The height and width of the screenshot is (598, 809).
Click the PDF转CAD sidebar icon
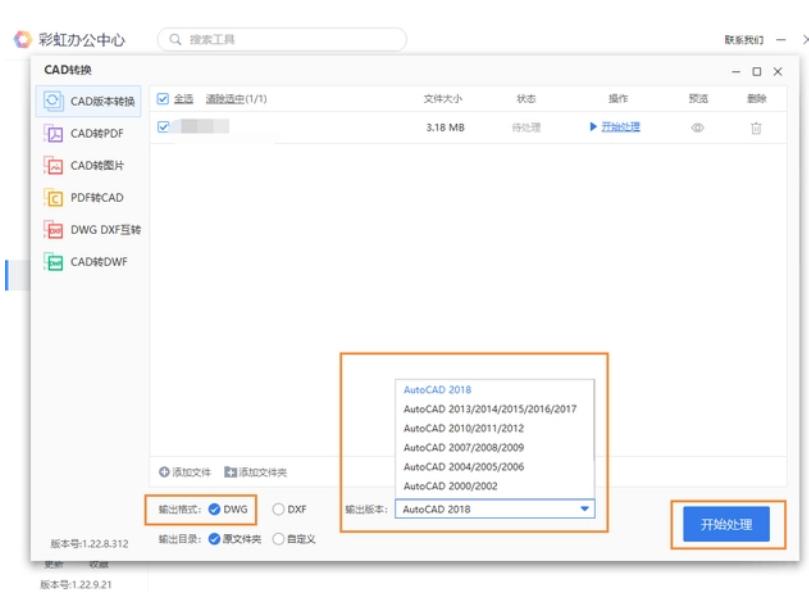pos(53,198)
